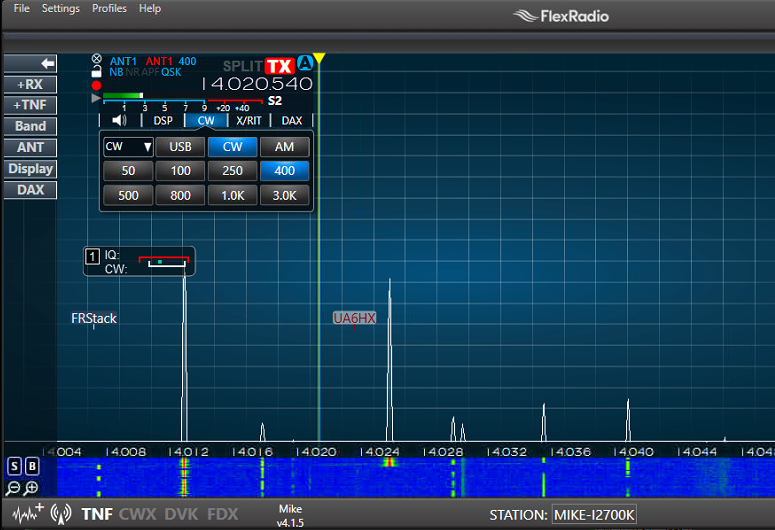Open the Display button

pyautogui.click(x=30, y=169)
